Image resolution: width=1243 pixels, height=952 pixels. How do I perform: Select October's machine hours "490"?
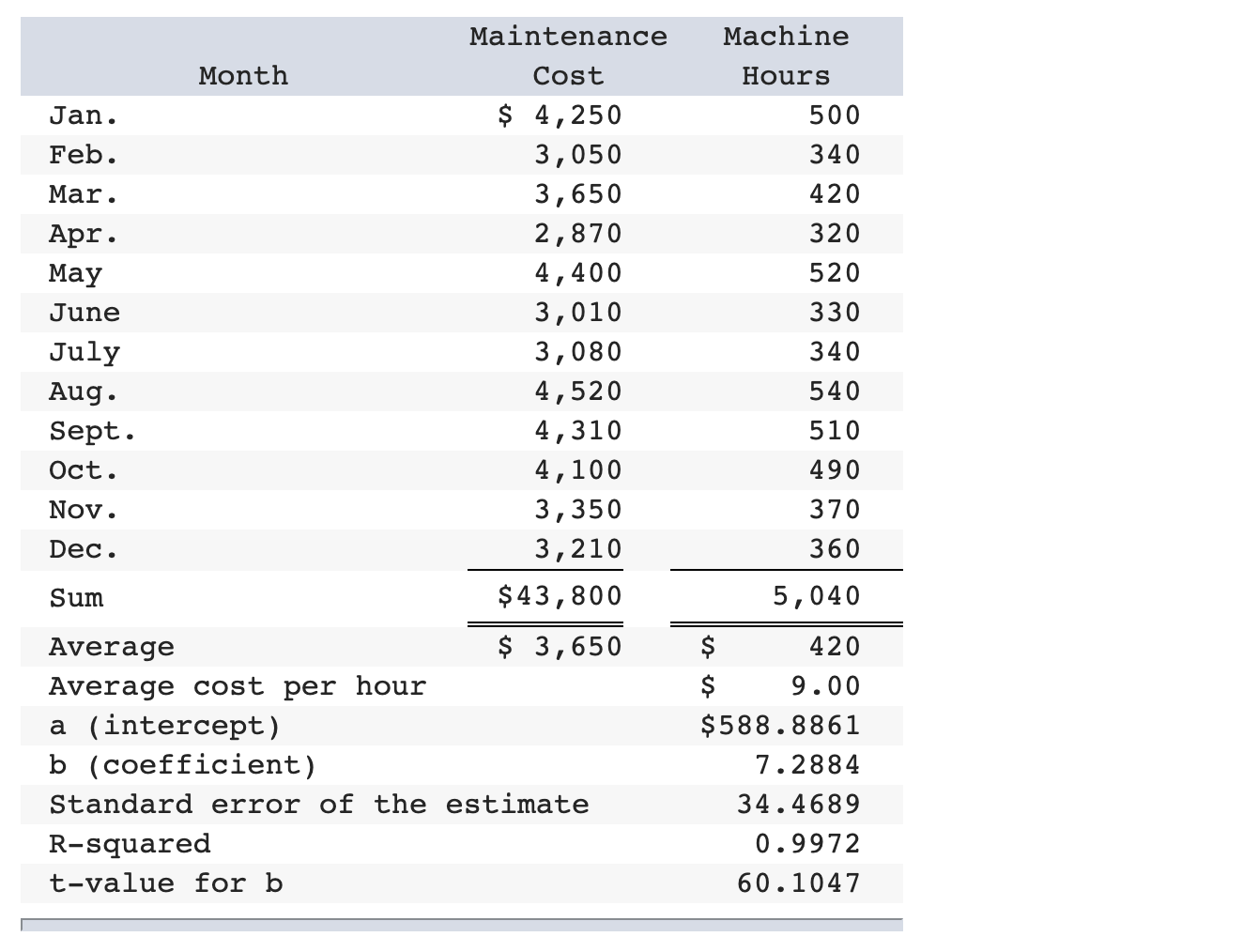(835, 470)
